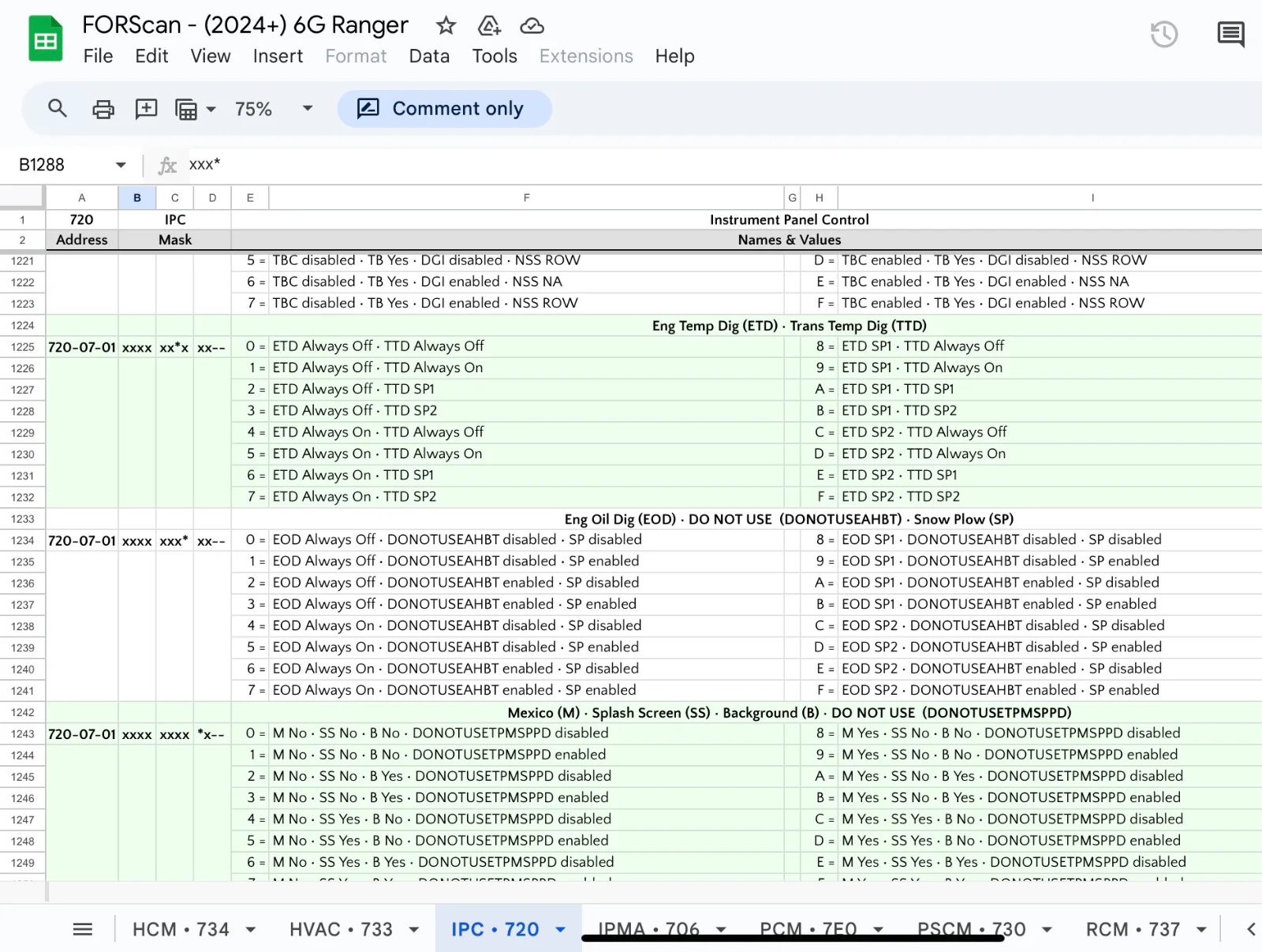Open the filter views dropdown

coord(195,109)
